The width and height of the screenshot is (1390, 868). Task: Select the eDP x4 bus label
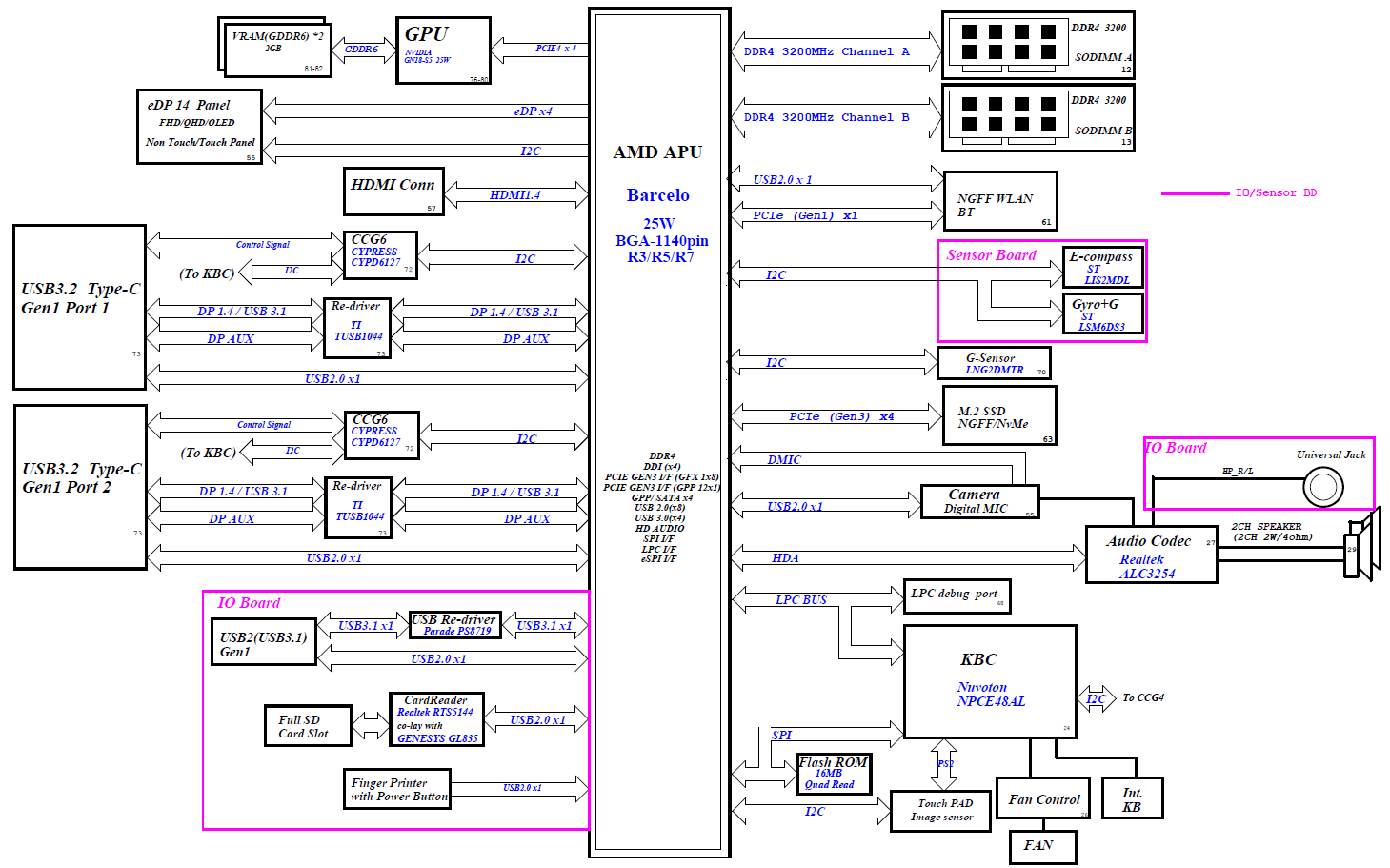click(533, 111)
